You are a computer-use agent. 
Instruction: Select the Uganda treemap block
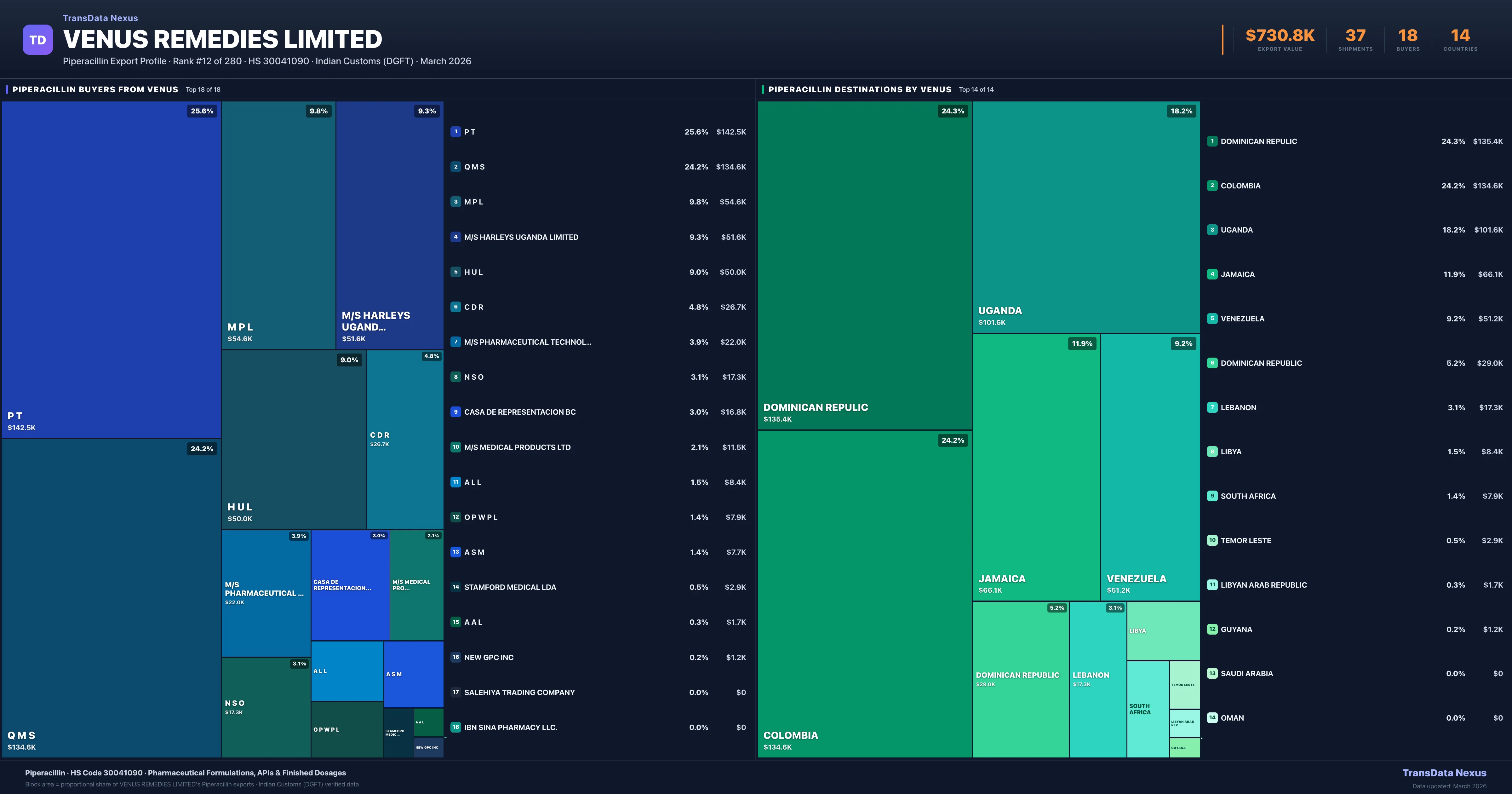1086,217
